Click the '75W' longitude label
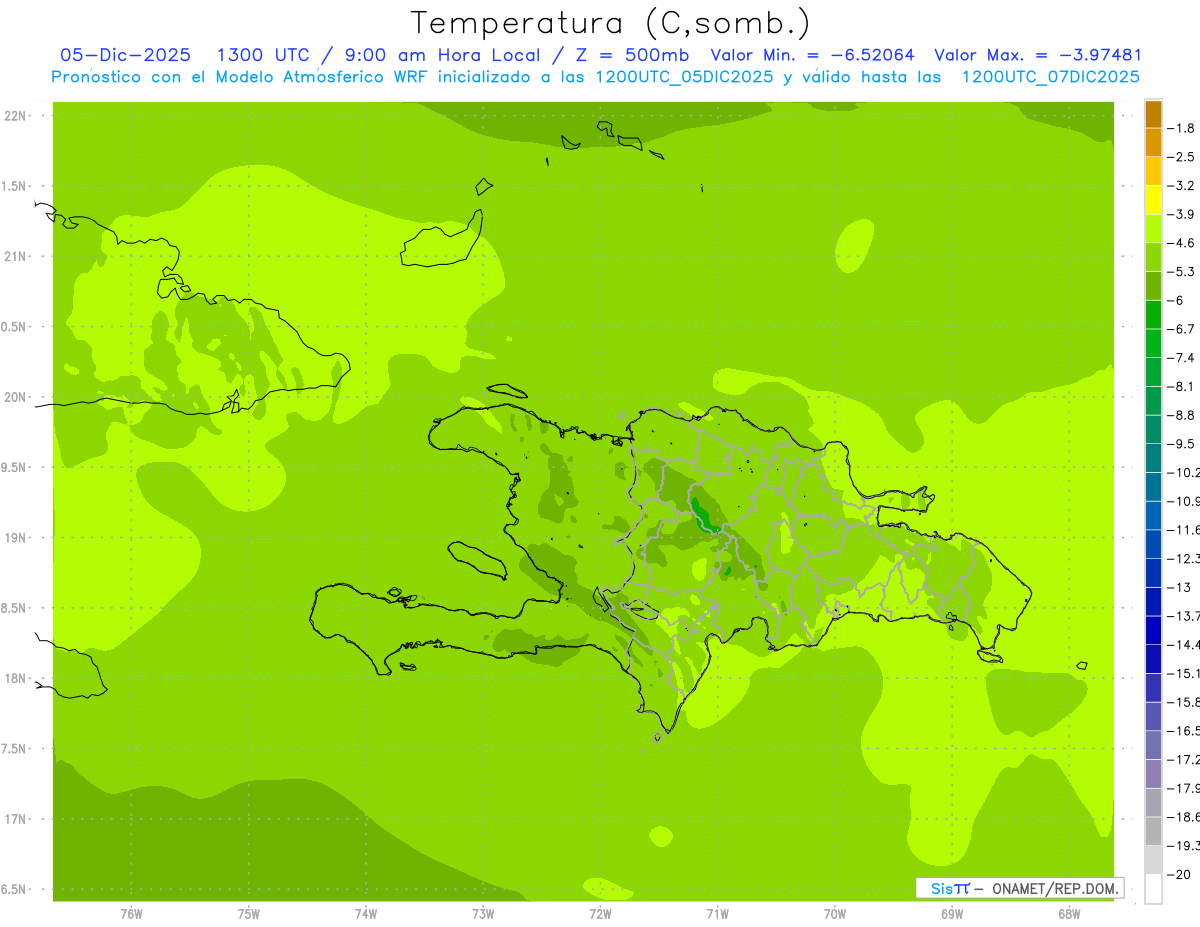 click(x=249, y=914)
